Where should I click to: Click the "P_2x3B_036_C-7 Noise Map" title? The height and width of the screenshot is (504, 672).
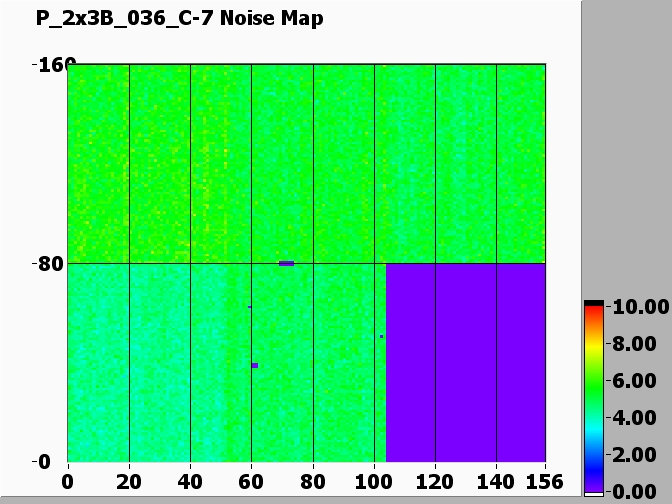coord(180,19)
